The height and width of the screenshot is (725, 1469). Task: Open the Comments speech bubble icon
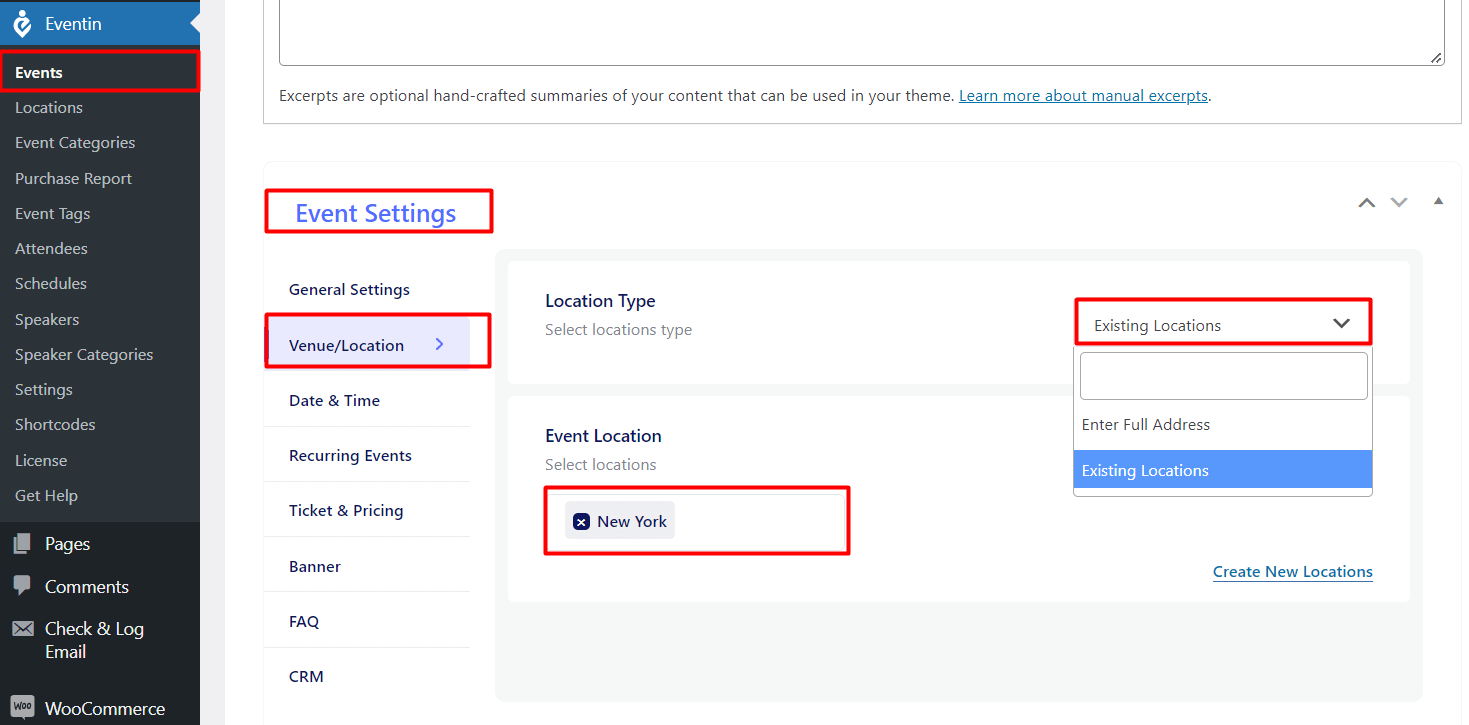[22, 586]
